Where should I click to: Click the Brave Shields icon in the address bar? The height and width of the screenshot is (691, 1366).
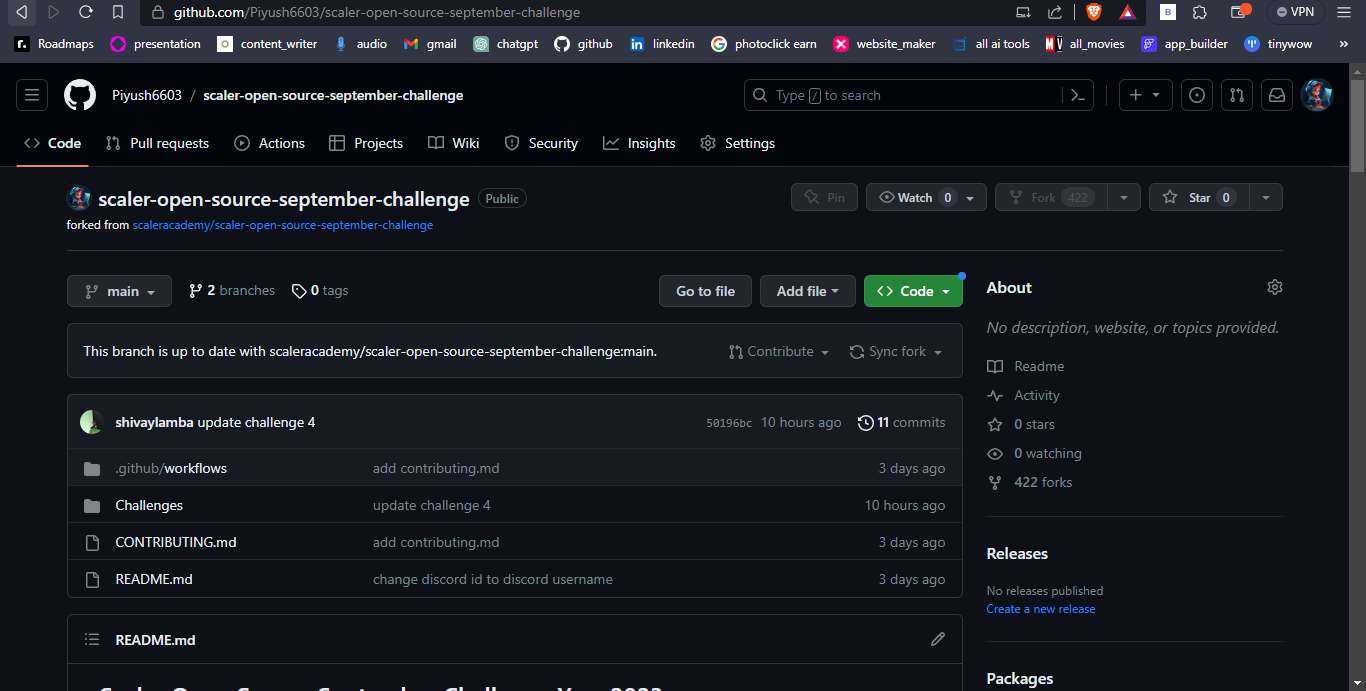point(1093,12)
